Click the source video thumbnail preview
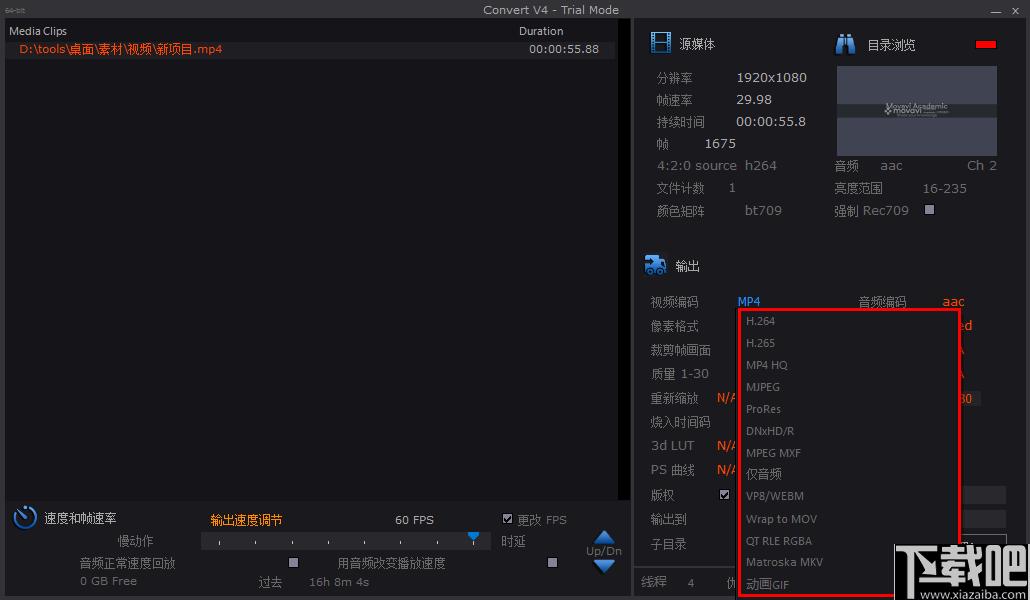1030x600 pixels. [x=916, y=110]
